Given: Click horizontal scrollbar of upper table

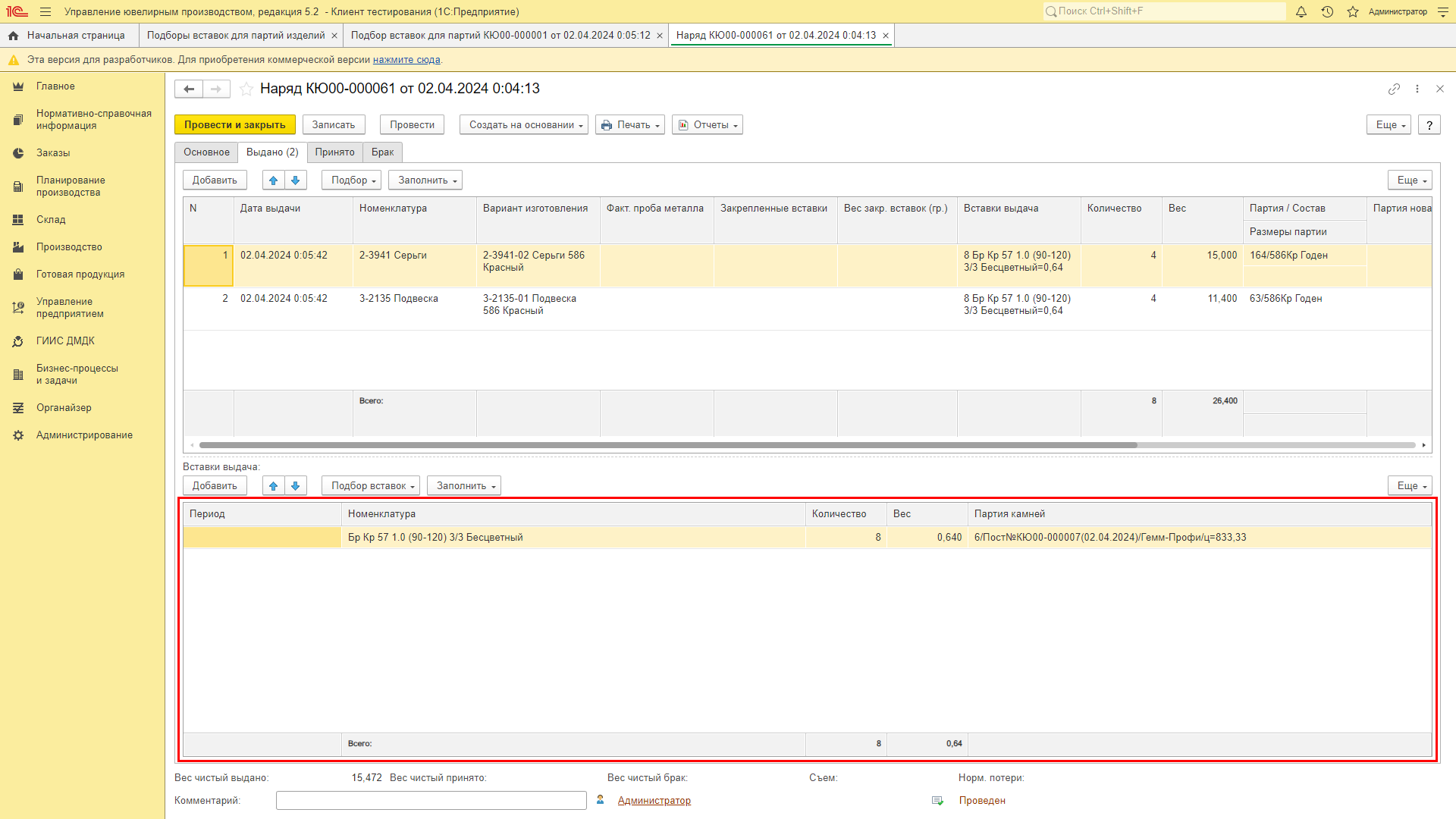Looking at the screenshot, I should point(667,445).
